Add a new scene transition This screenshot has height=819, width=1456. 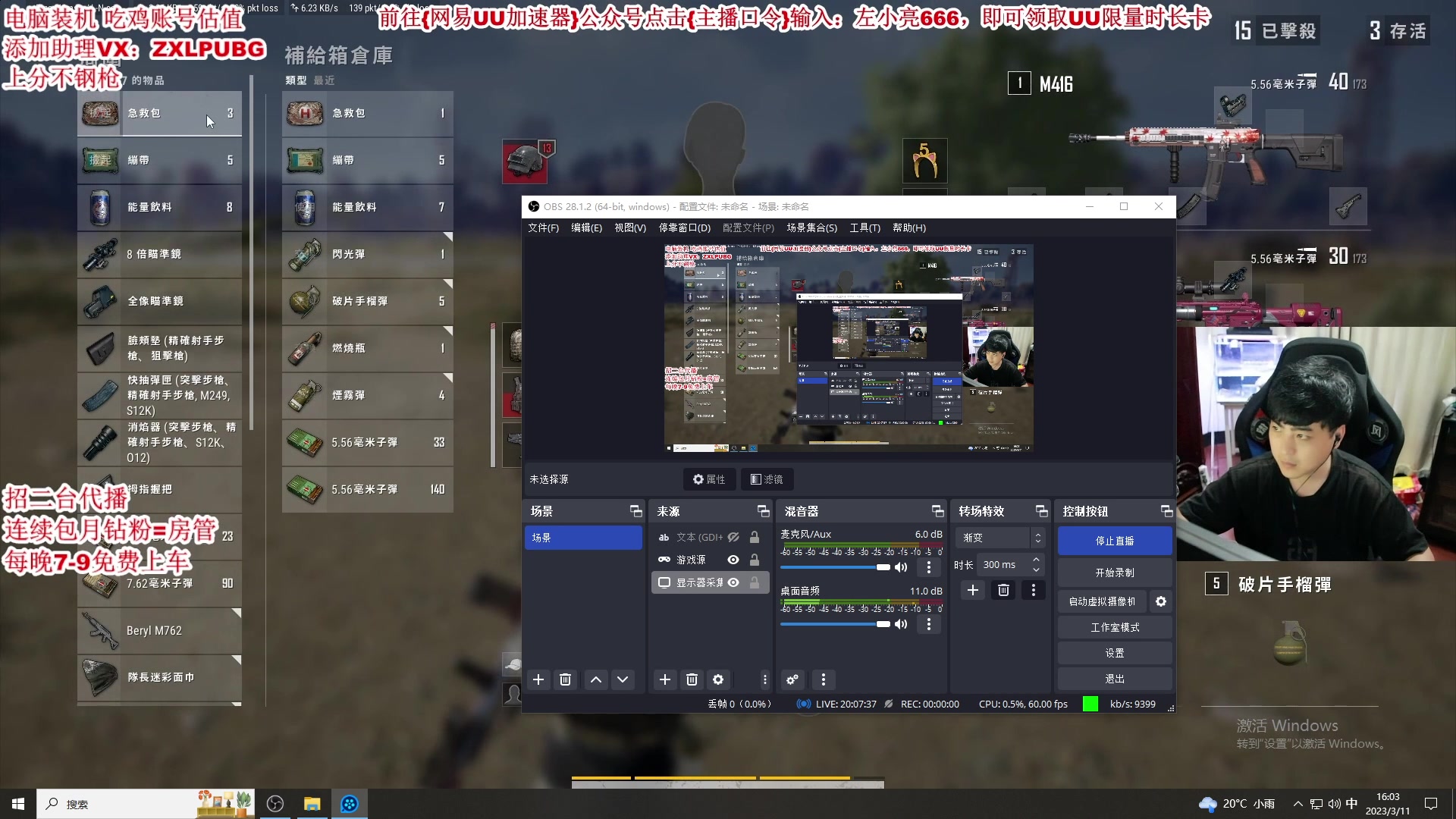pyautogui.click(x=973, y=590)
